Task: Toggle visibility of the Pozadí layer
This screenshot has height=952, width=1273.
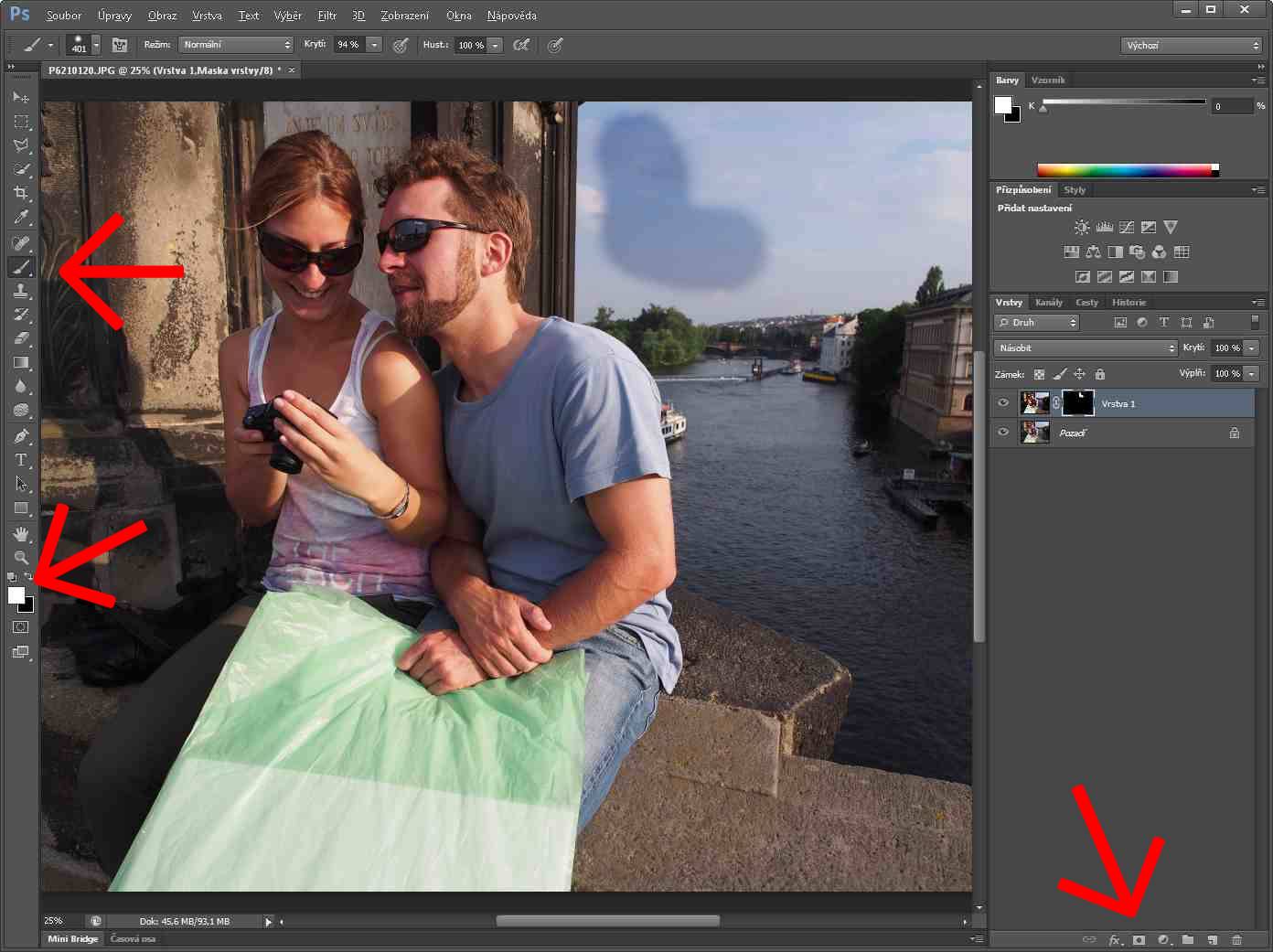Action: coord(1003,433)
